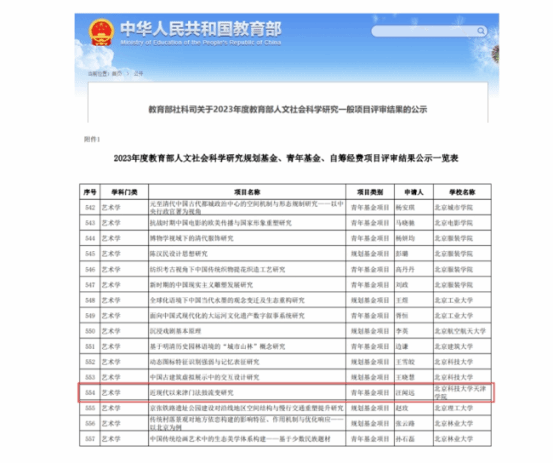The width and height of the screenshot is (554, 463).
Task: Click the Ministry of Education English subtitle
Action: (201, 42)
